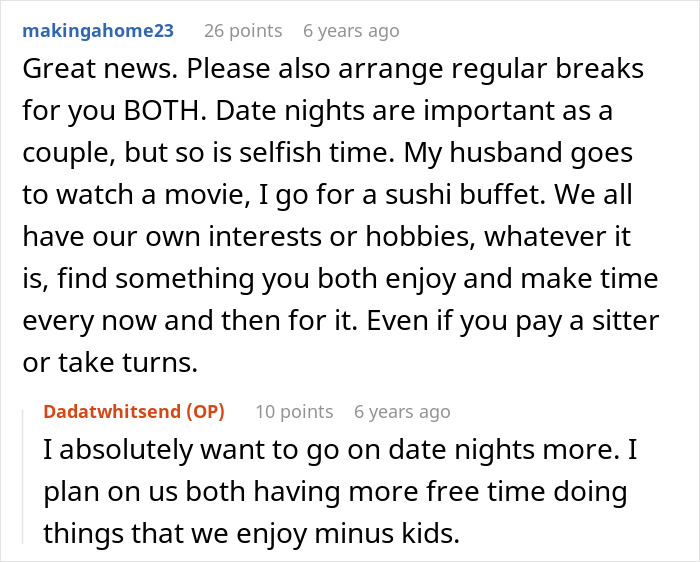The width and height of the screenshot is (700, 562).
Task: Click the (OP) label next to Dadatwhitsend
Action: click(x=206, y=411)
